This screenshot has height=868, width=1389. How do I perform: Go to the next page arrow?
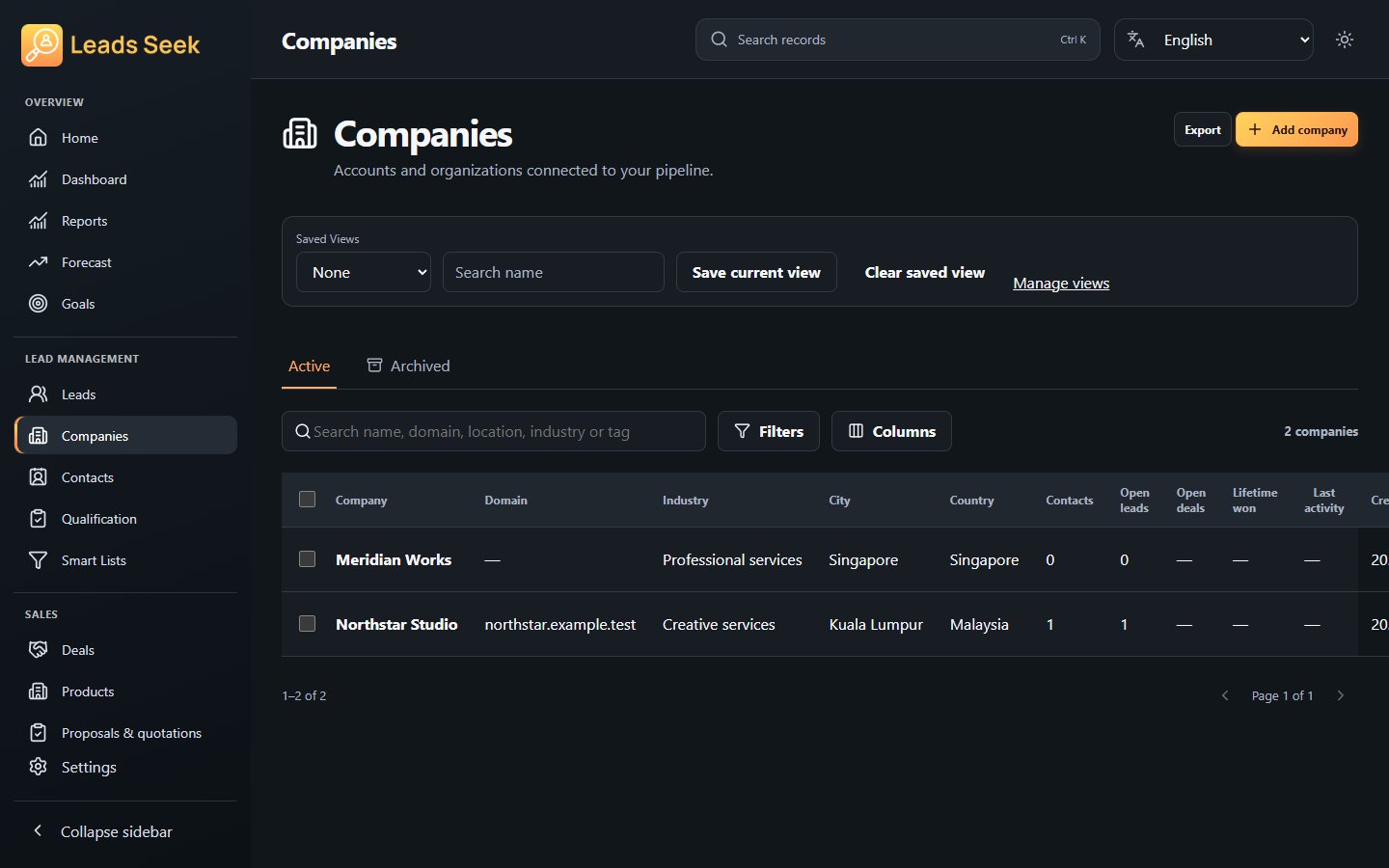[1341, 695]
